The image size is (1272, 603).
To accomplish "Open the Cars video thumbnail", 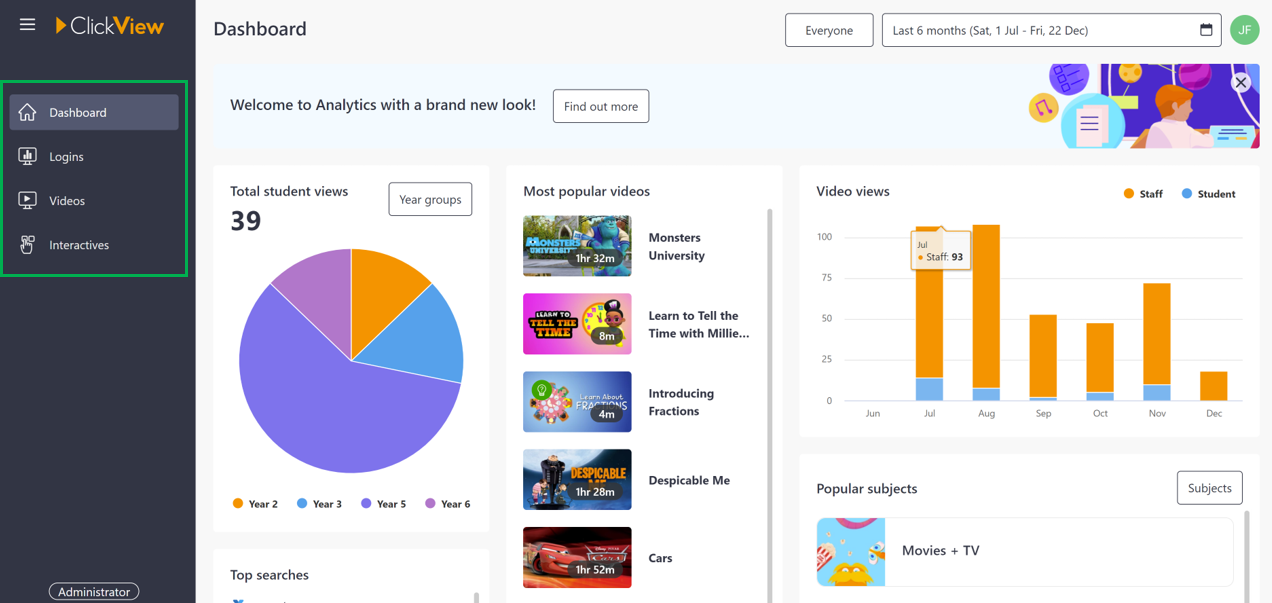I will 577,557.
